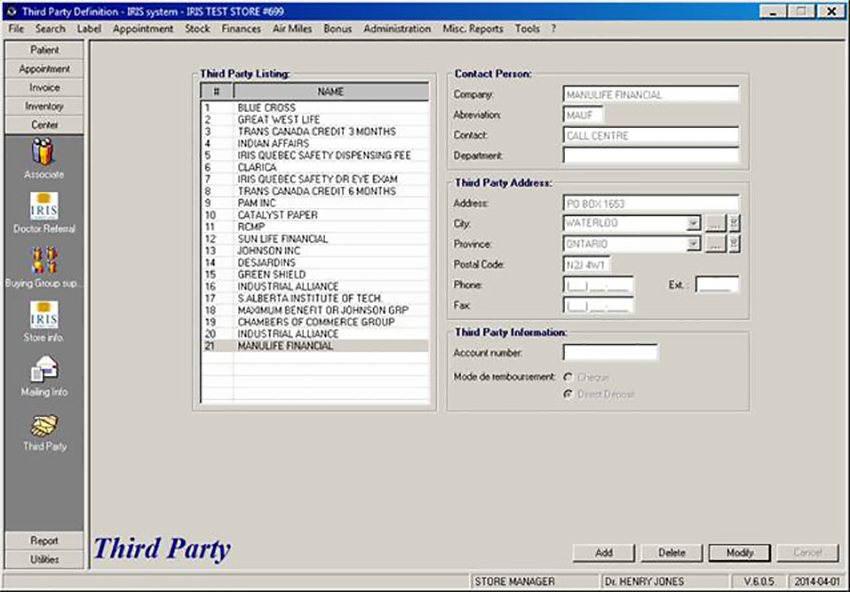Click the Company input field

pos(651,94)
